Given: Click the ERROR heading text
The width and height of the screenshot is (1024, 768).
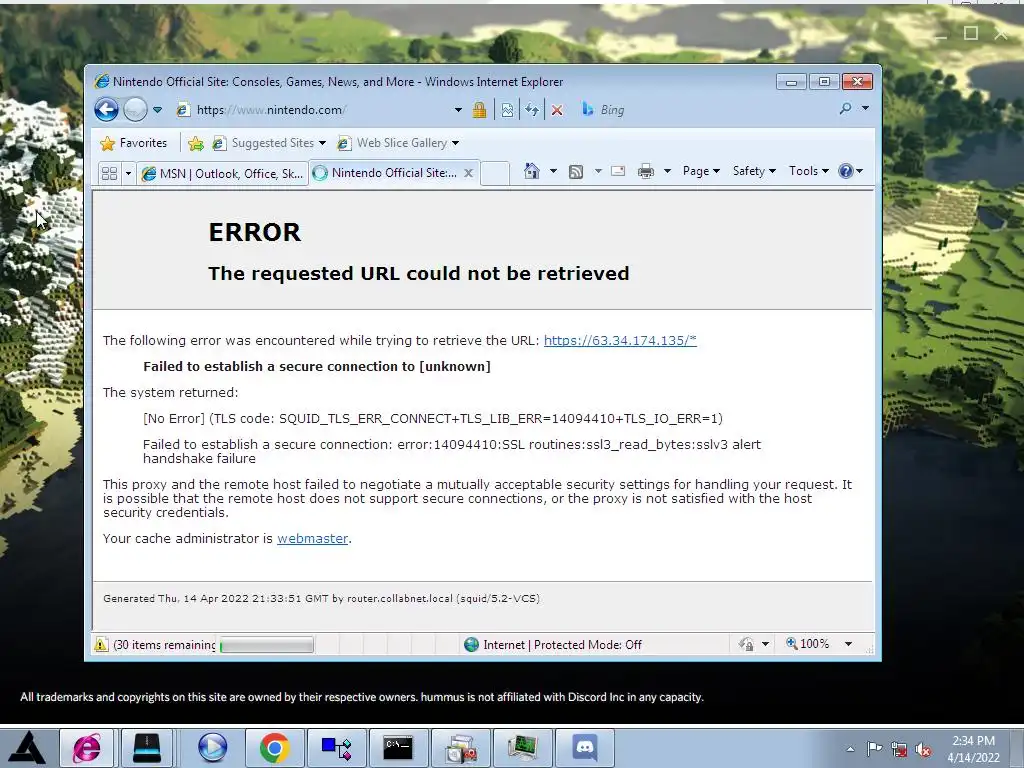Looking at the screenshot, I should click(x=255, y=232).
